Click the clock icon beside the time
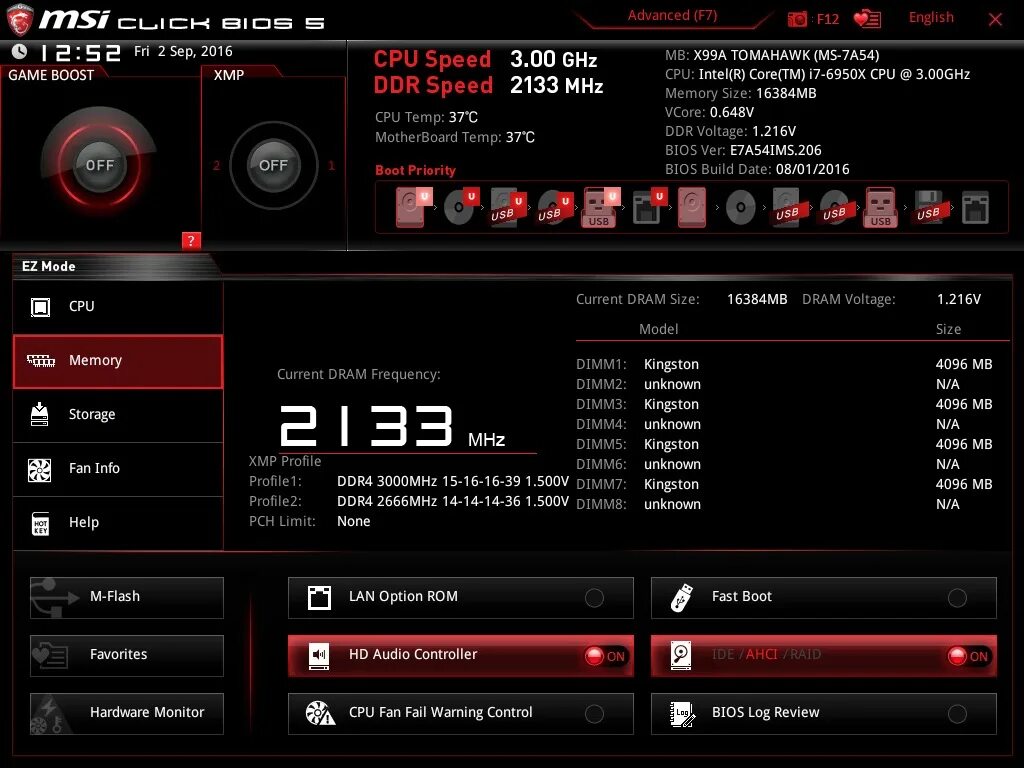Image resolution: width=1024 pixels, height=768 pixels. [20, 51]
